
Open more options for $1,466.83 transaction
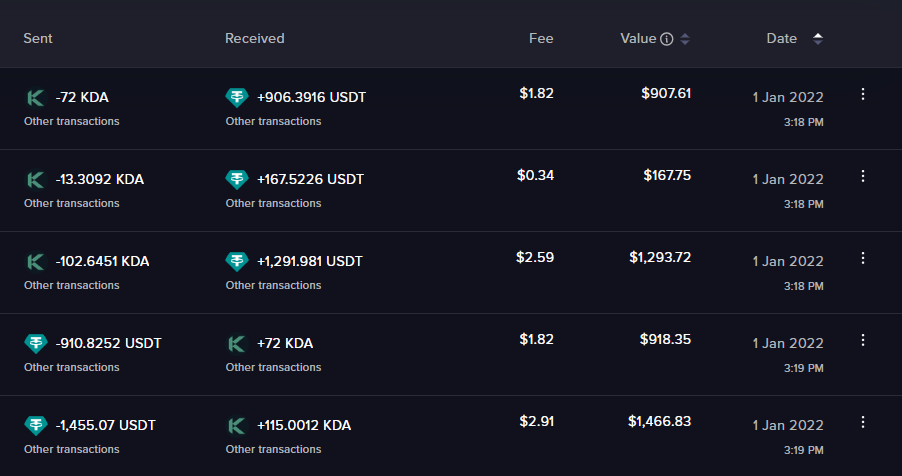tap(863, 422)
